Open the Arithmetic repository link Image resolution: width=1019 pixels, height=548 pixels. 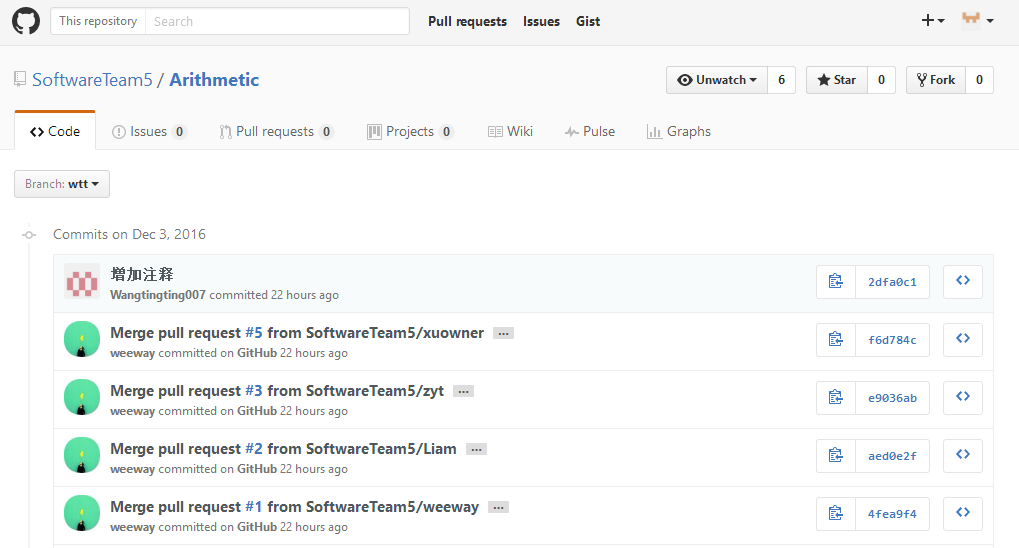tap(214, 80)
